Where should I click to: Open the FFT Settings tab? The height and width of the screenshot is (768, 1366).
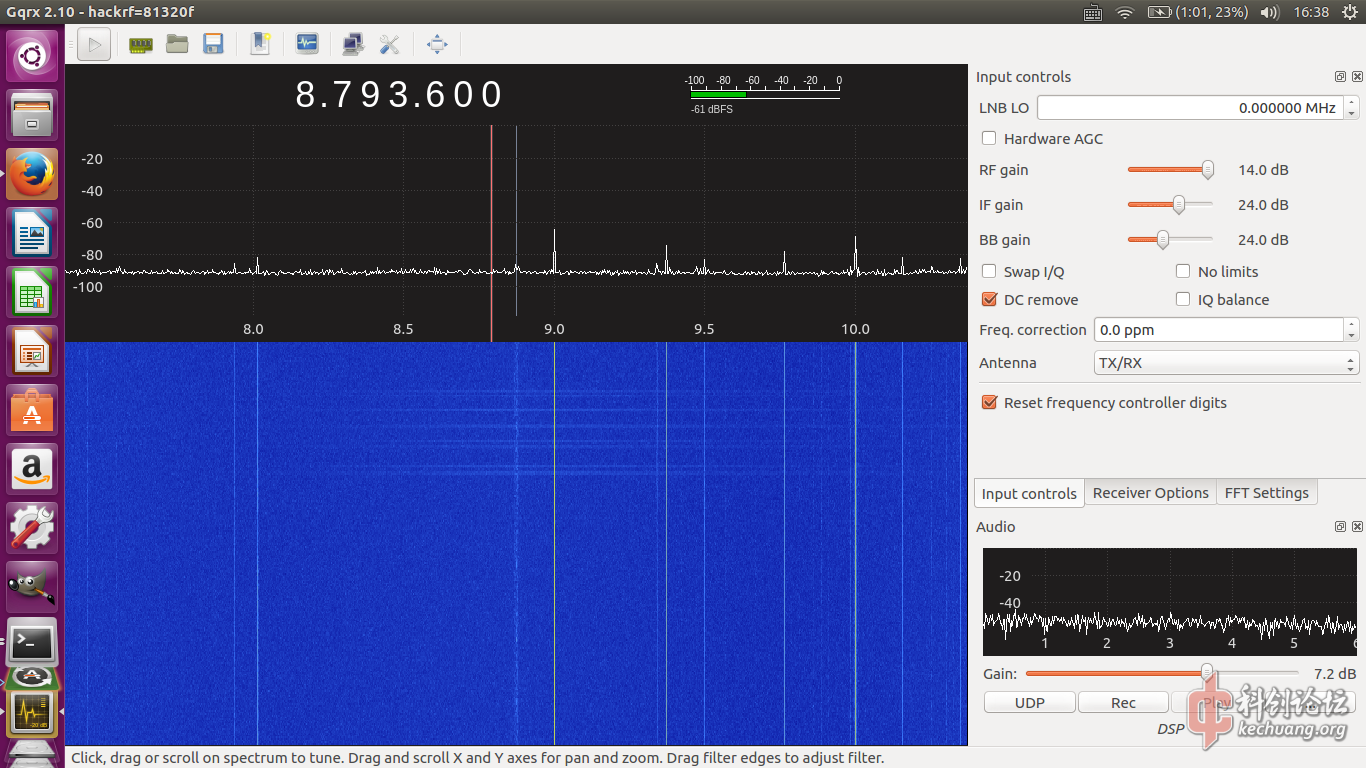pos(1266,493)
